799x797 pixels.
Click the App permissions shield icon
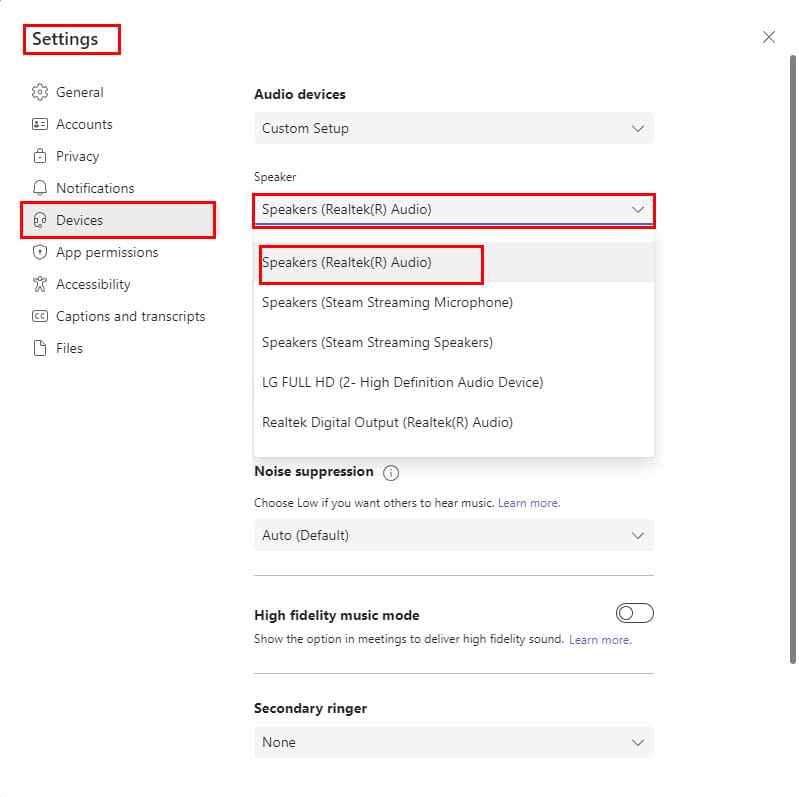point(40,252)
